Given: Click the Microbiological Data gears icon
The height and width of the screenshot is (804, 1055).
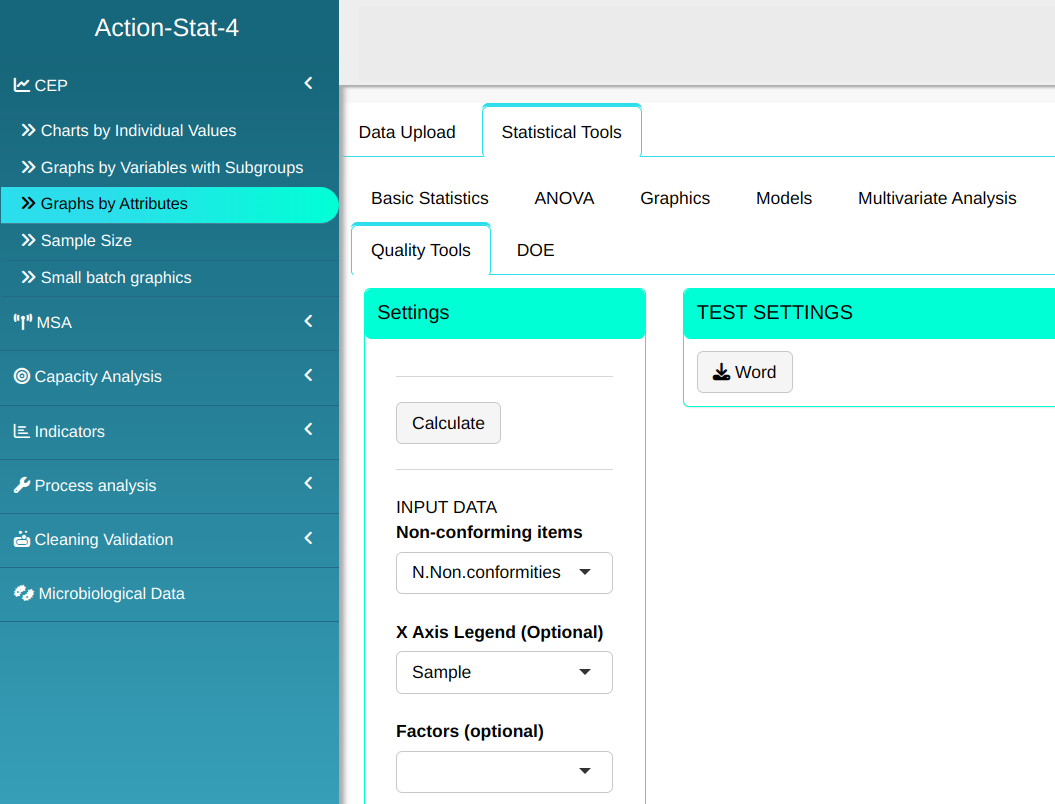Looking at the screenshot, I should [x=23, y=593].
